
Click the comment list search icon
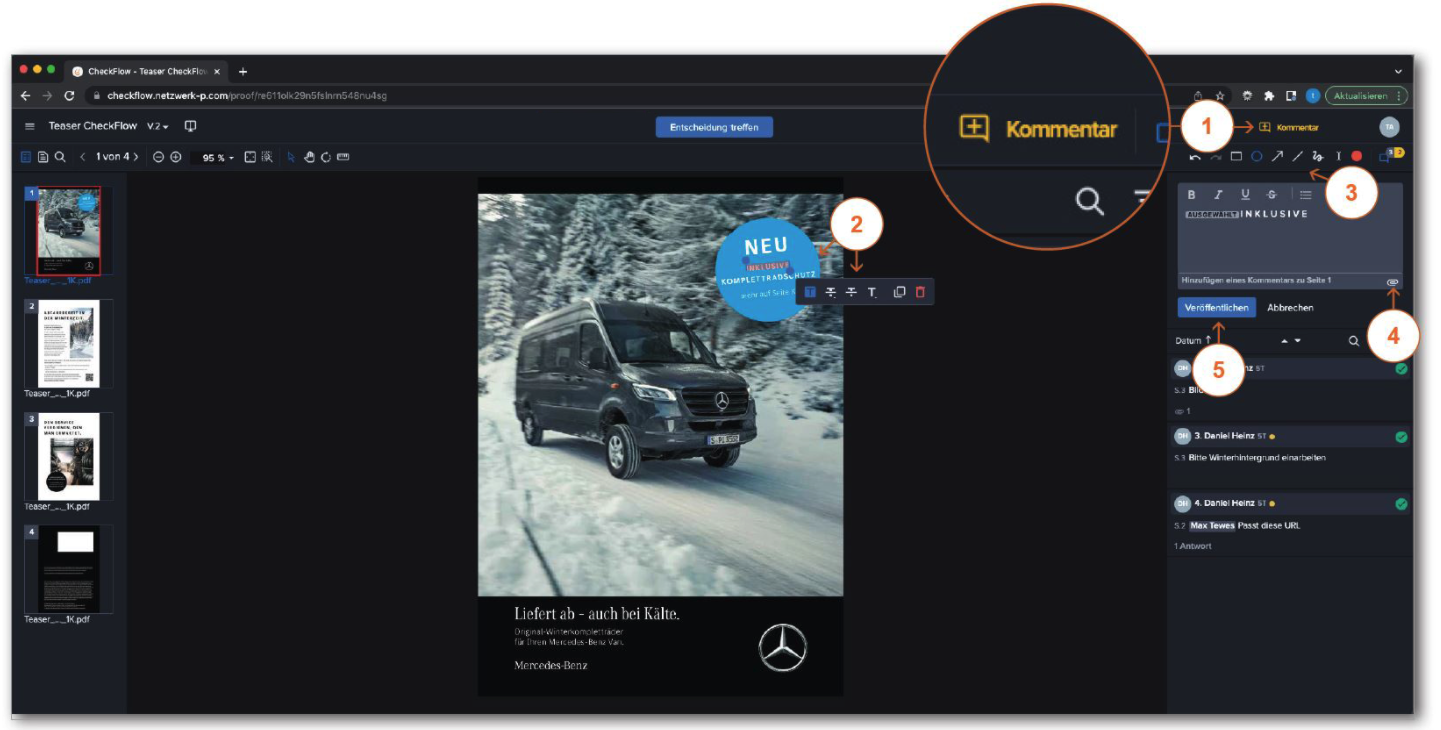[1354, 341]
